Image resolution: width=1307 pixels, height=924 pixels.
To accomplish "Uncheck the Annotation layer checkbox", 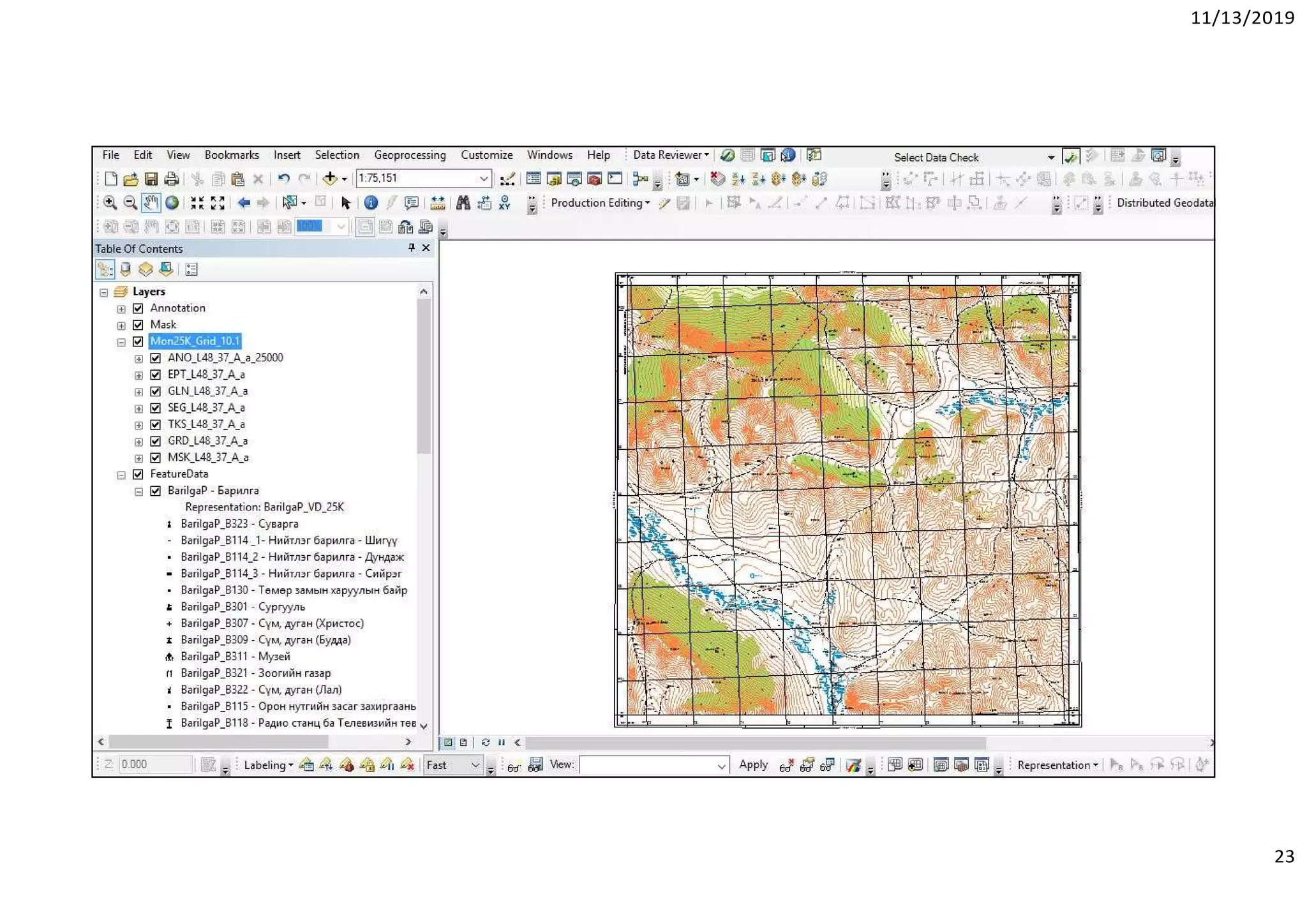I will 138,308.
